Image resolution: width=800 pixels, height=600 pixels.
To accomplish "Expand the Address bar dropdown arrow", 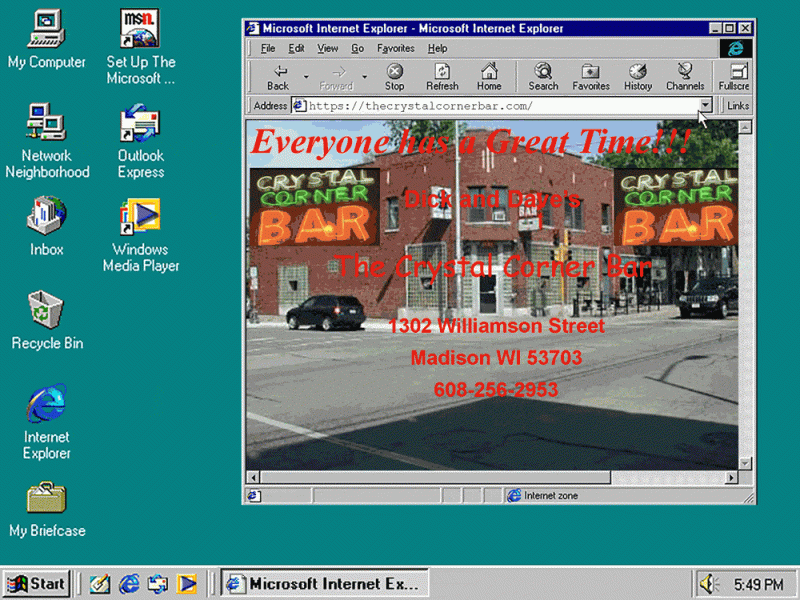I will click(705, 105).
